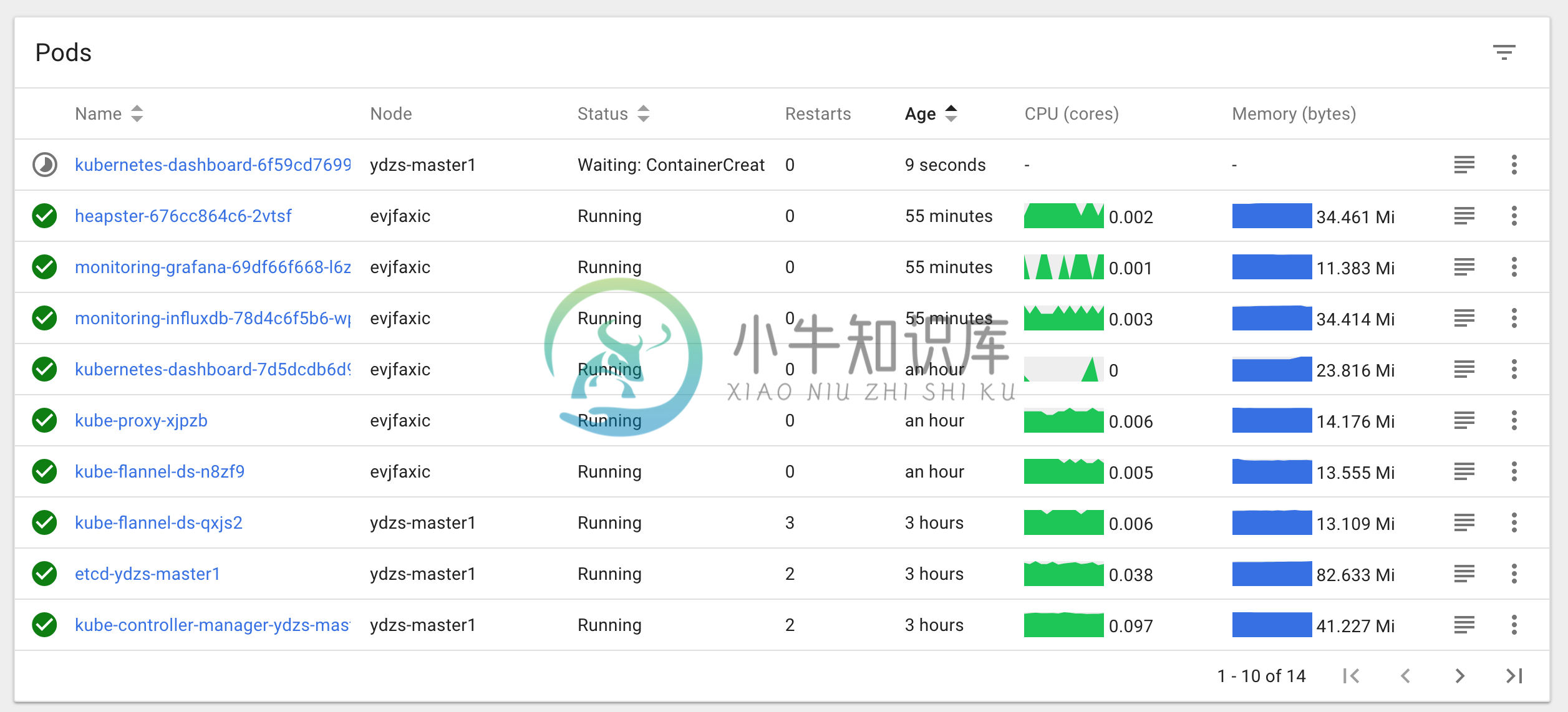Click restarts value 3 for kube-flannel-ds-qxjs2
1568x712 pixels.
click(x=790, y=522)
